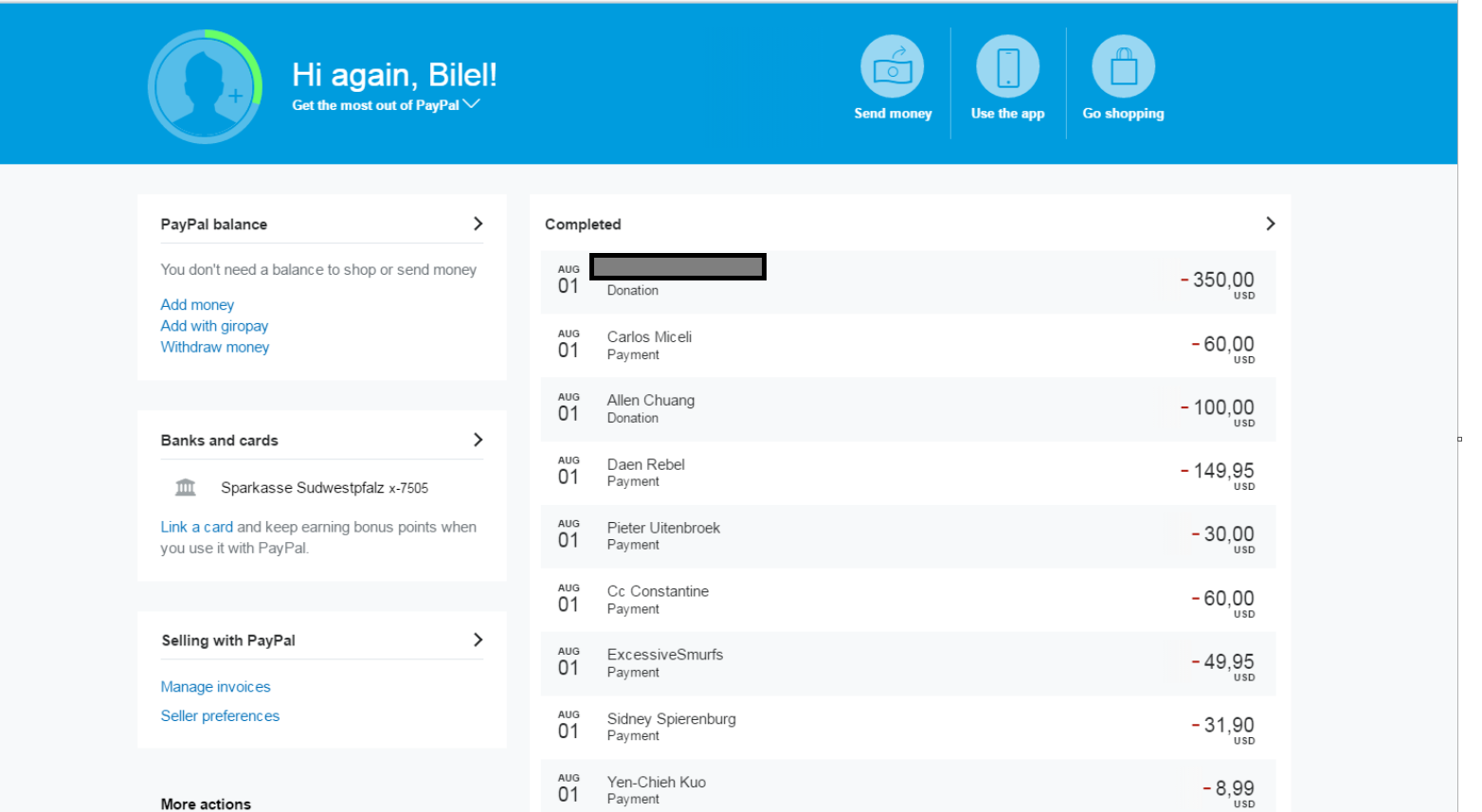Click the Add with giropay link
Image resolution: width=1482 pixels, height=812 pixels.
click(x=214, y=326)
